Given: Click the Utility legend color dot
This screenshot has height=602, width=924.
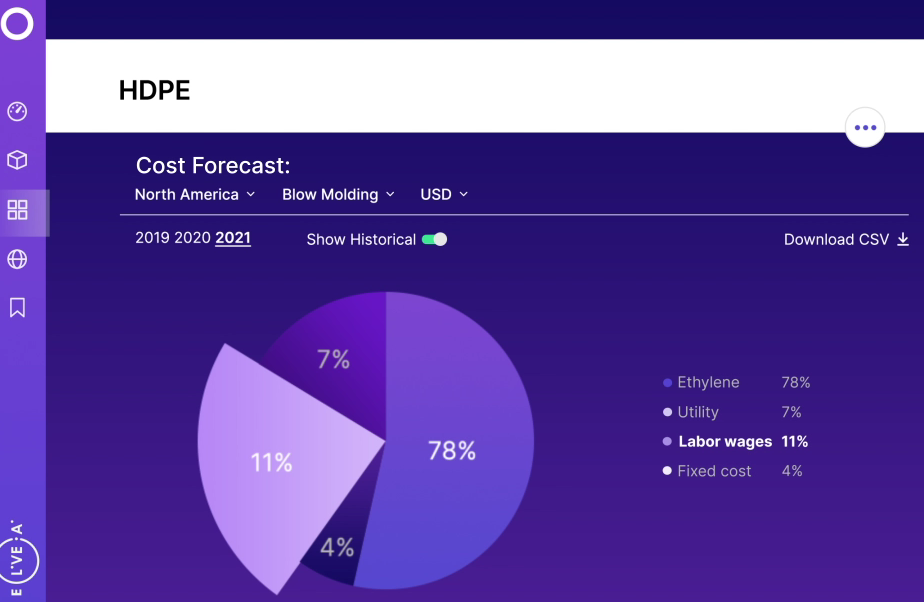Looking at the screenshot, I should point(667,412).
